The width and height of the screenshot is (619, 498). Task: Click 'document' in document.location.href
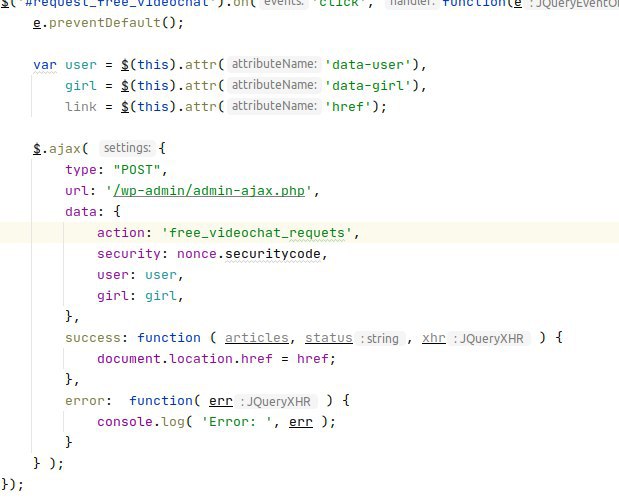129,359
